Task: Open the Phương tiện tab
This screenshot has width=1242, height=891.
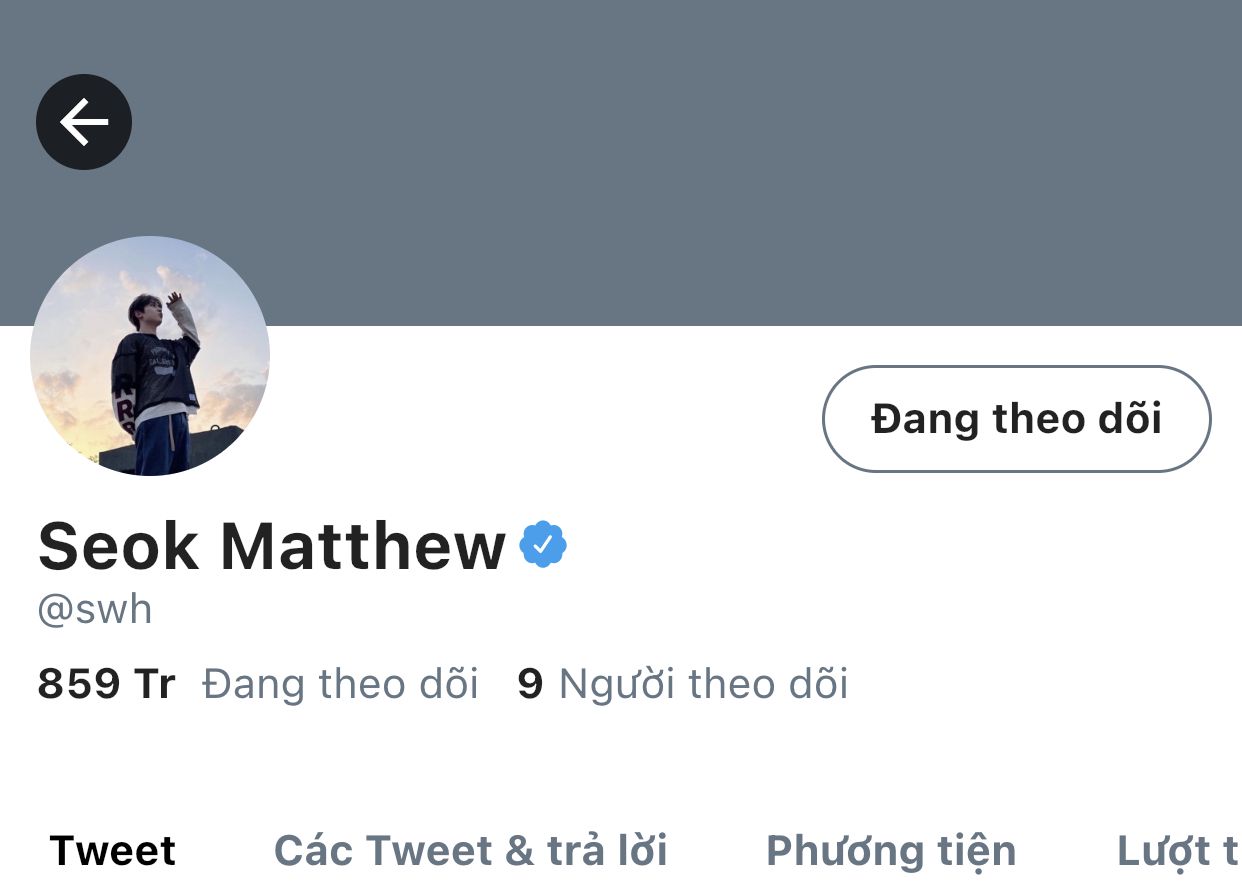Action: coord(891,851)
